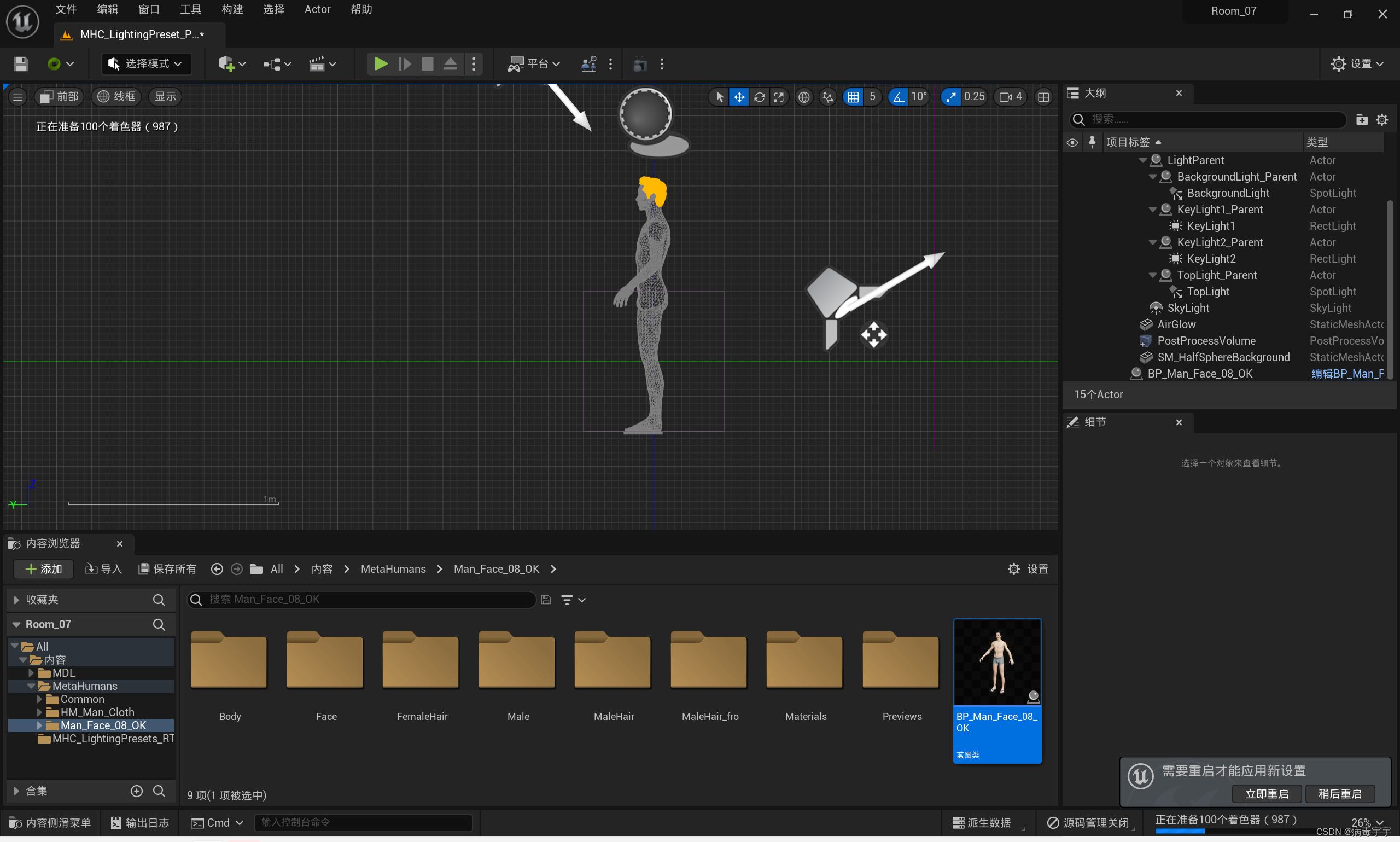This screenshot has height=842, width=1400.
Task: Click the 立即重启 button
Action: pyautogui.click(x=1266, y=794)
